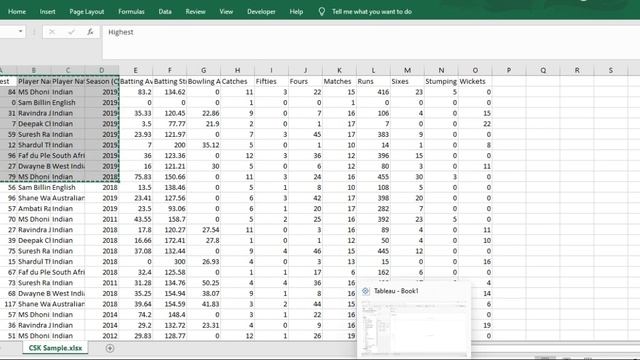Click batting average cell 74.2

pyautogui.click(x=136, y=315)
